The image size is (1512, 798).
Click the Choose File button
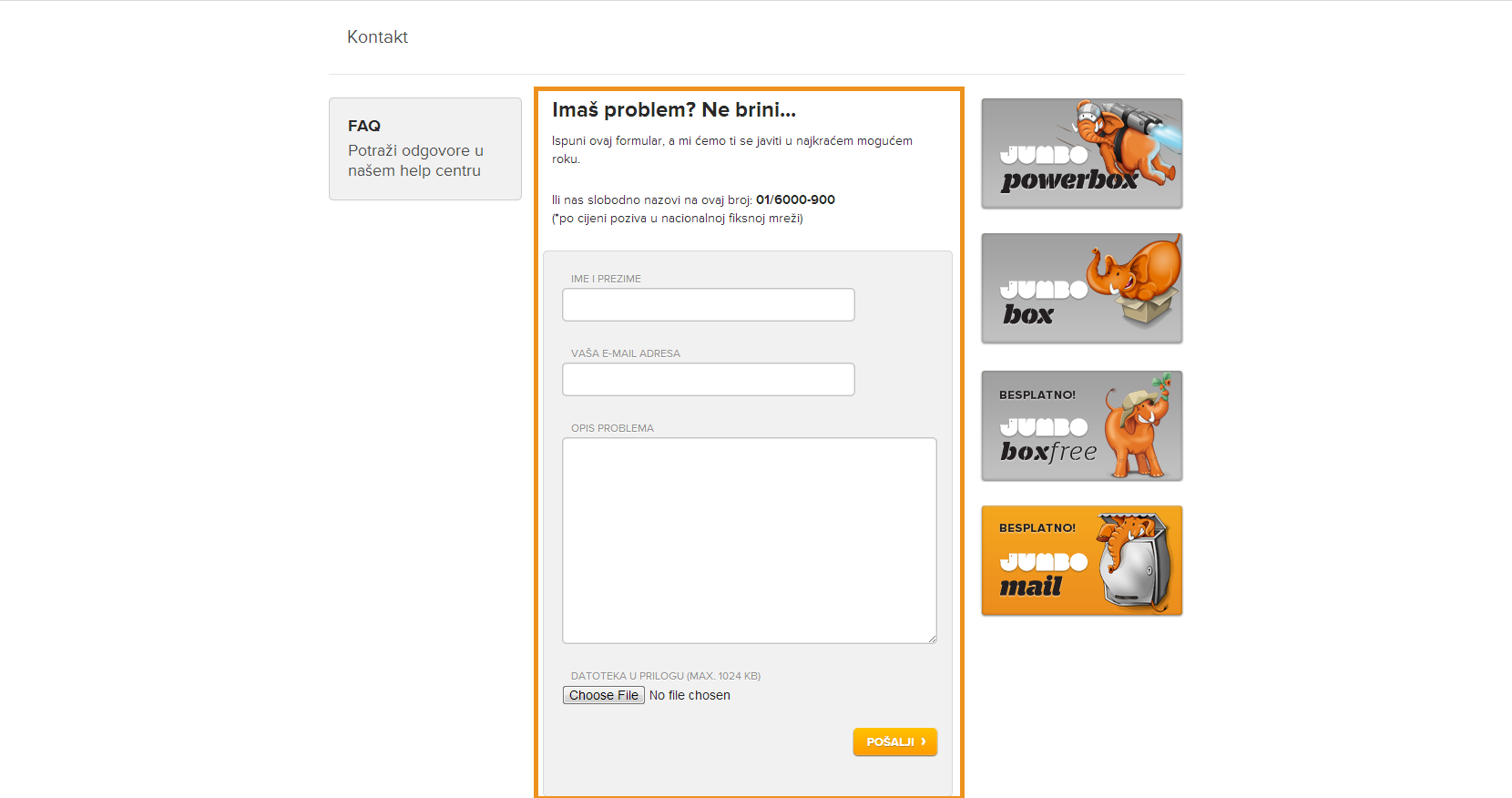[604, 695]
